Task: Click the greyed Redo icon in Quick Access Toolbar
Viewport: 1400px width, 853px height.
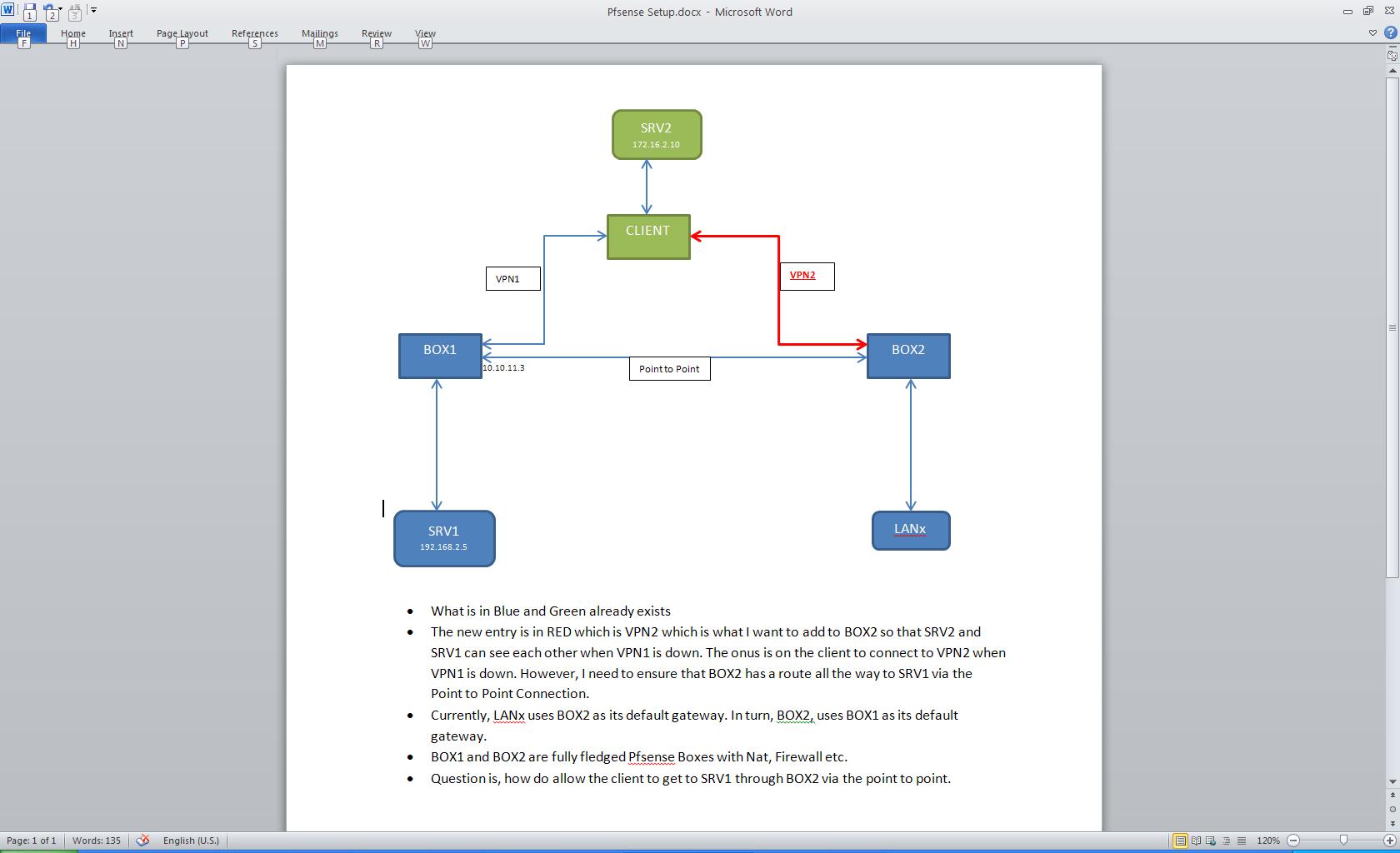Action: 74,12
